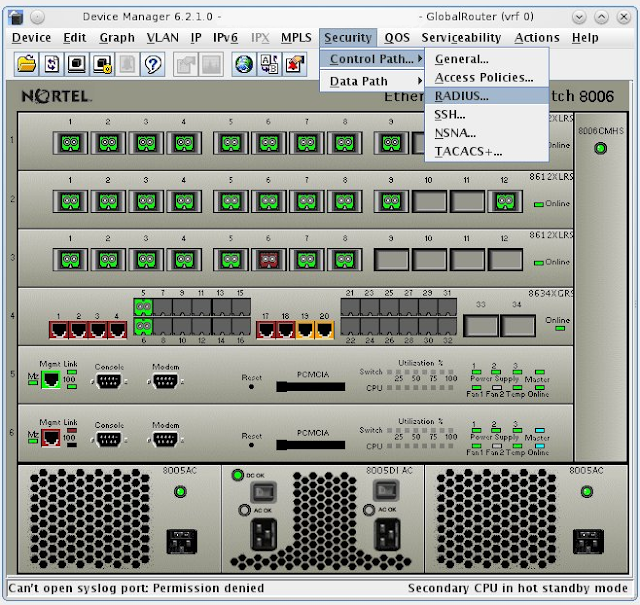Choose NSNA... from the Control Path submenu
This screenshot has width=640, height=605.
(487, 133)
